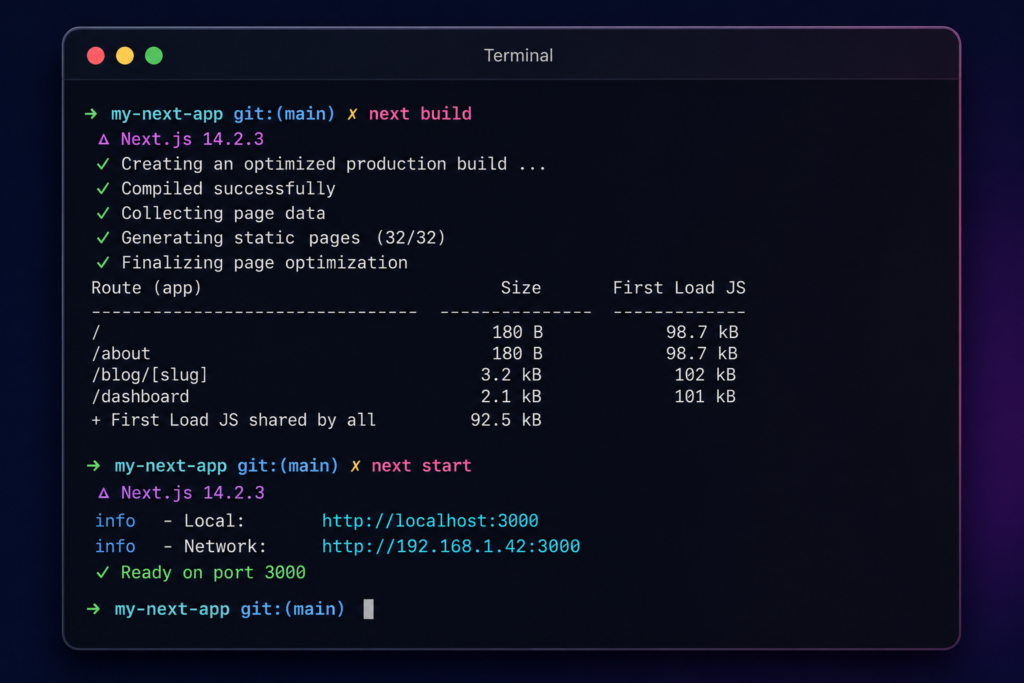Click the Size column header
The image size is (1024, 683).
point(520,288)
